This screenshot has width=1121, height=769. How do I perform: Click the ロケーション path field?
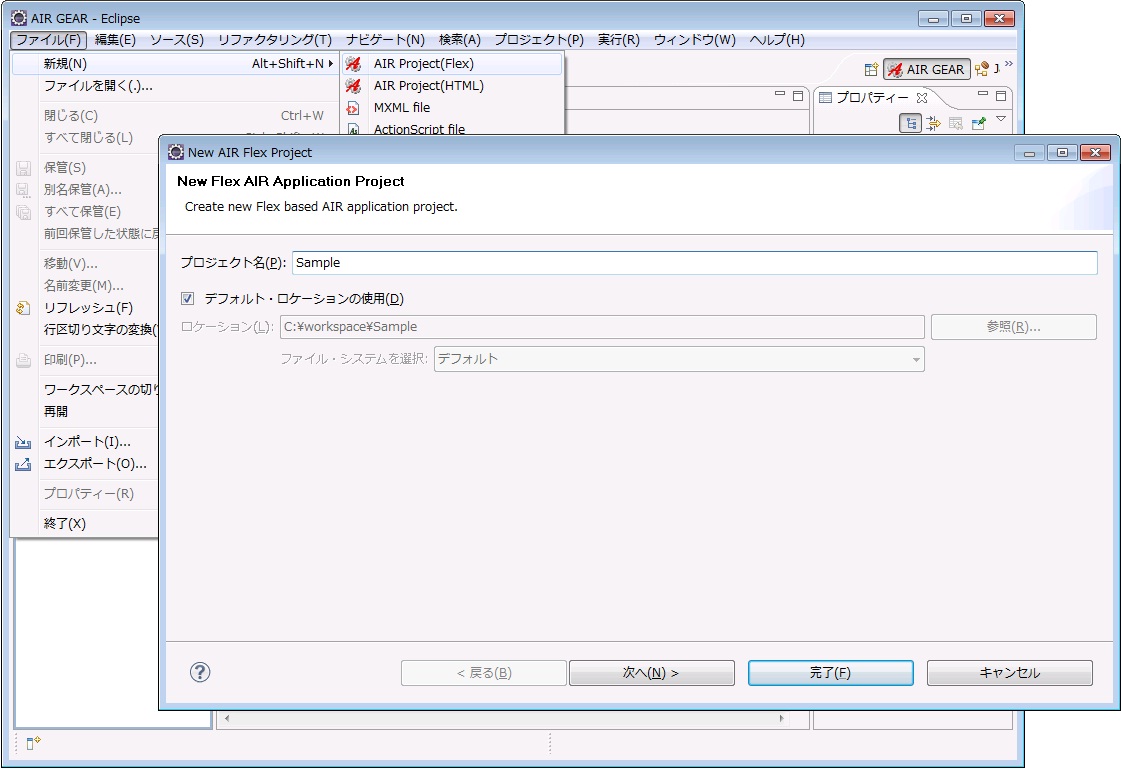click(602, 327)
